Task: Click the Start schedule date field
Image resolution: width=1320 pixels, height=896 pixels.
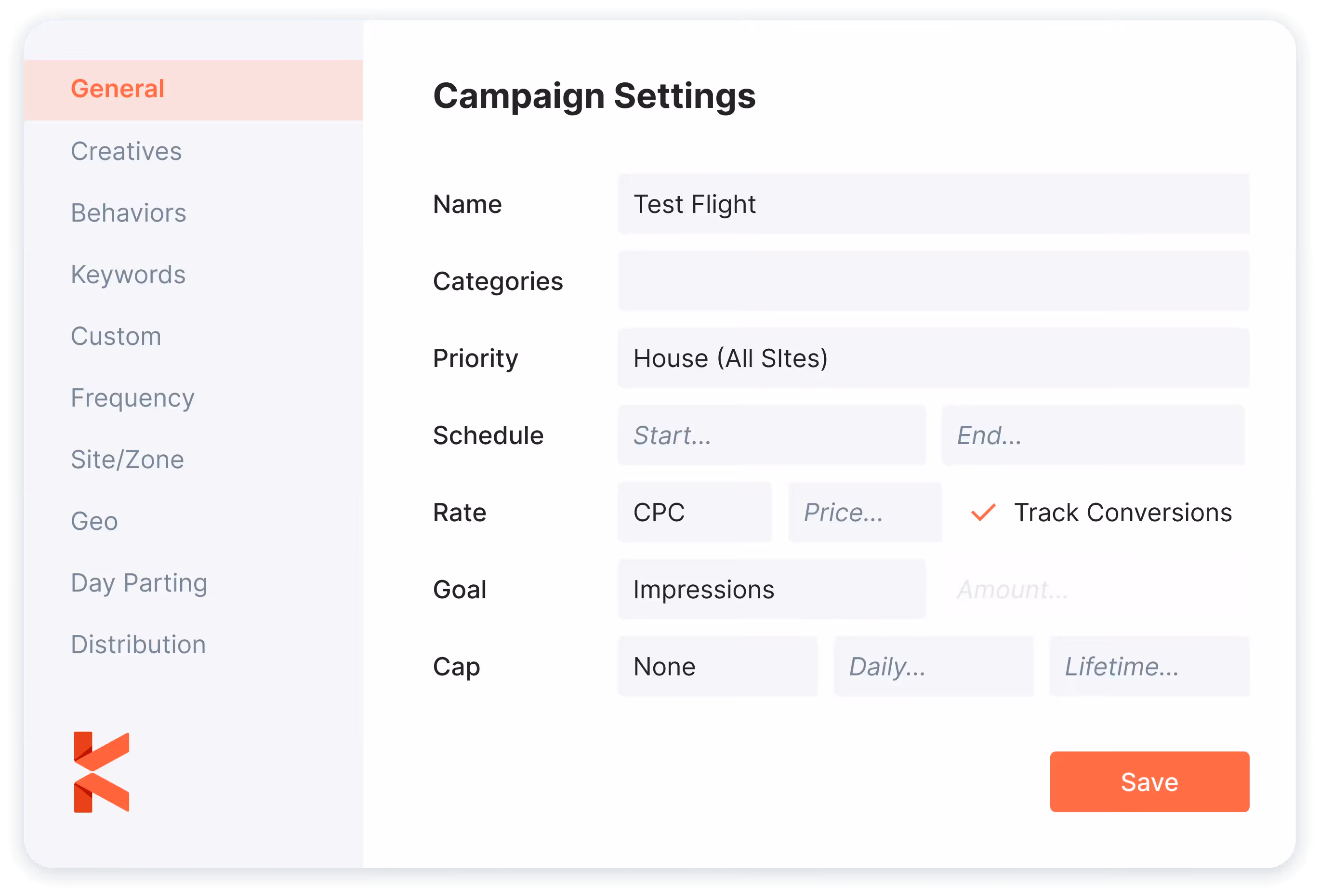Action: coord(771,435)
